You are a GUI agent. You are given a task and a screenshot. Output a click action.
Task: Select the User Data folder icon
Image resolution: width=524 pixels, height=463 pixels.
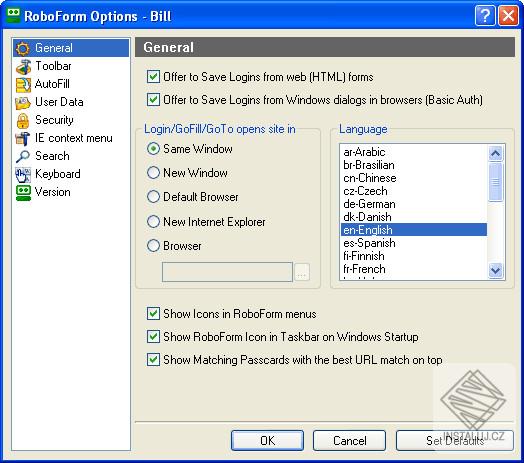[23, 103]
